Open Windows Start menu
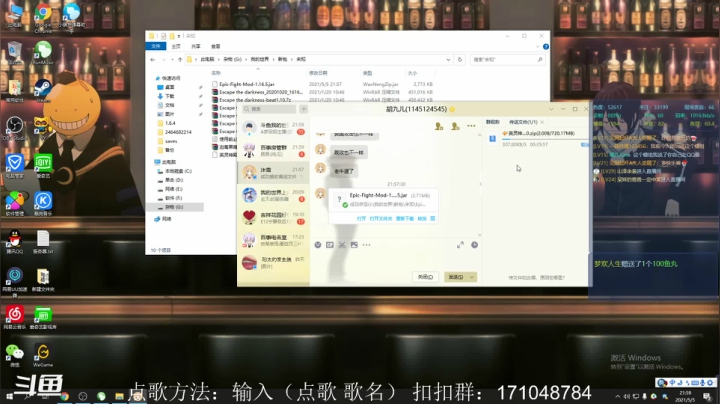Image resolution: width=720 pixels, height=404 pixels. (9, 396)
